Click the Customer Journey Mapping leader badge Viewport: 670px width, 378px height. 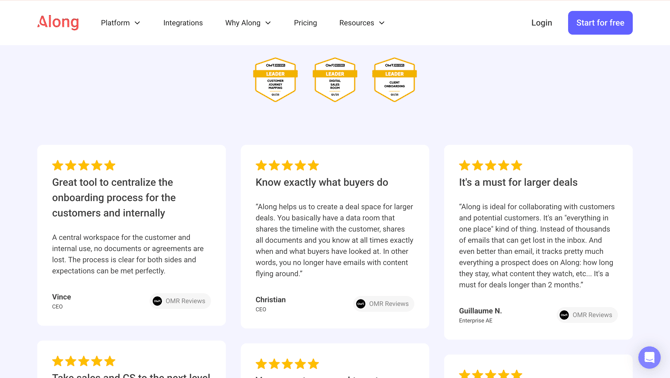pos(275,80)
